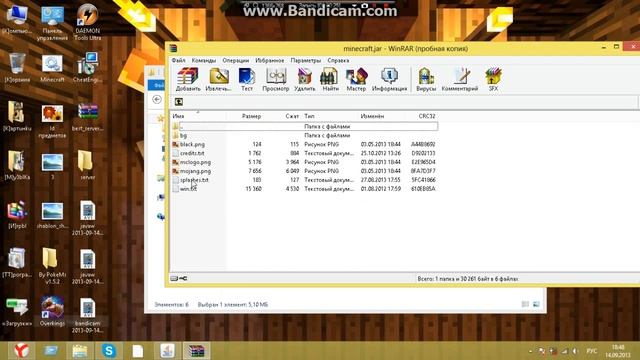Open the Команды menu
Viewport: 640px width, 360px height.
pos(204,60)
